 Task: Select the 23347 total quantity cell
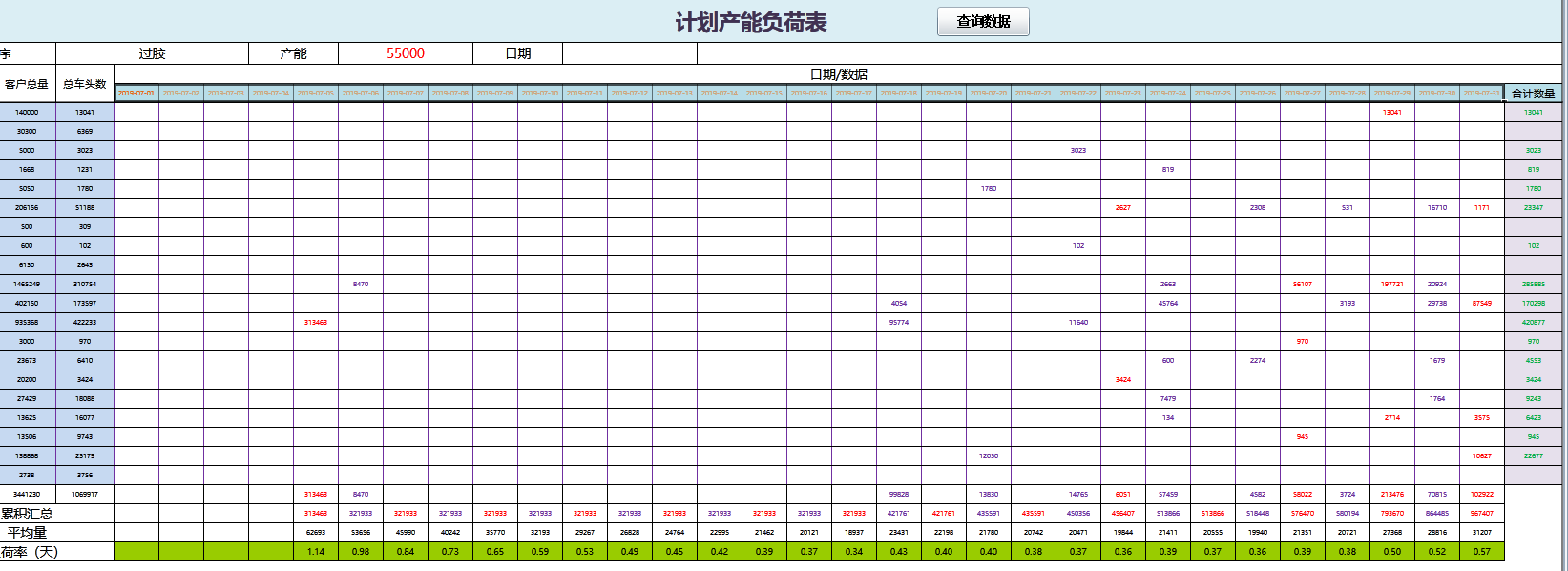1533,208
